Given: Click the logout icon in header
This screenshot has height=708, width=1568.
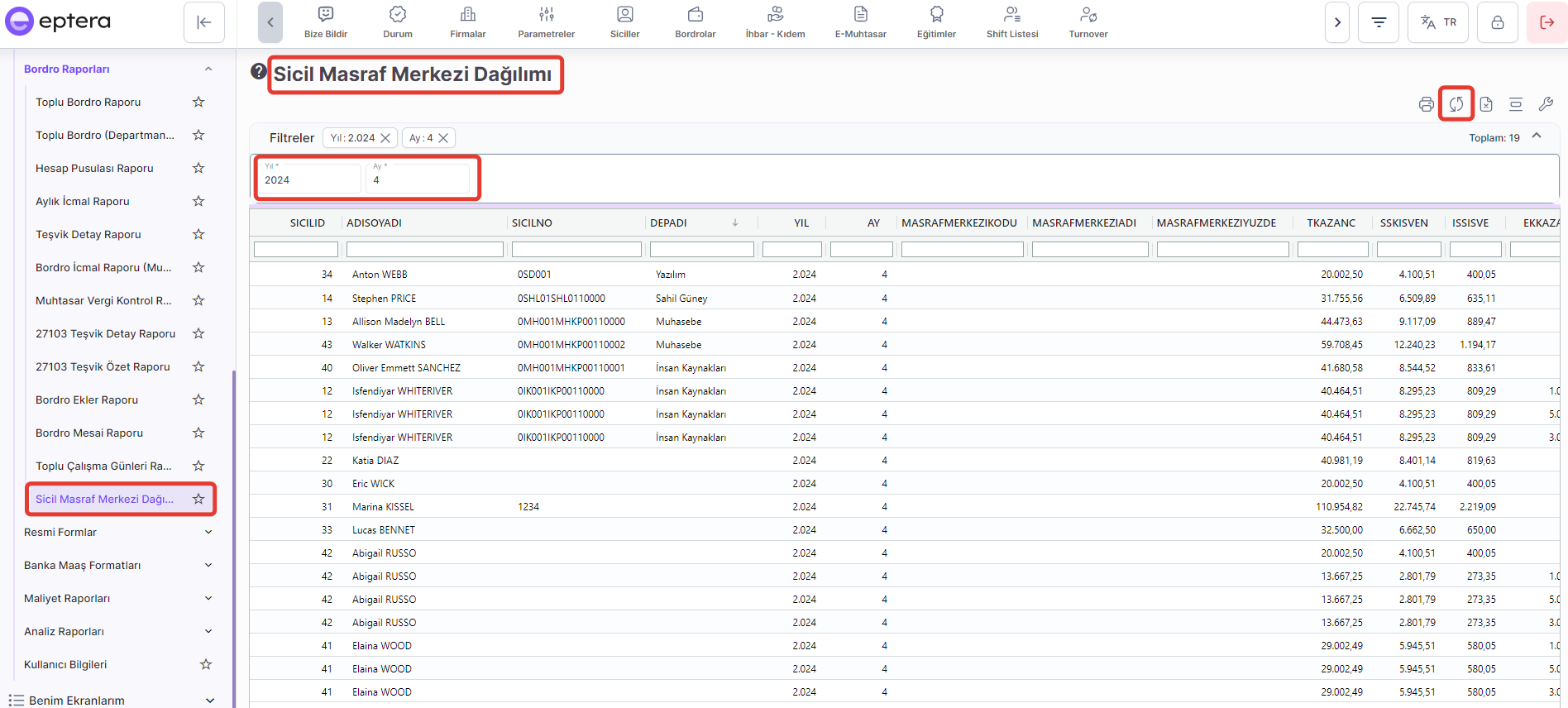Looking at the screenshot, I should coord(1546,22).
